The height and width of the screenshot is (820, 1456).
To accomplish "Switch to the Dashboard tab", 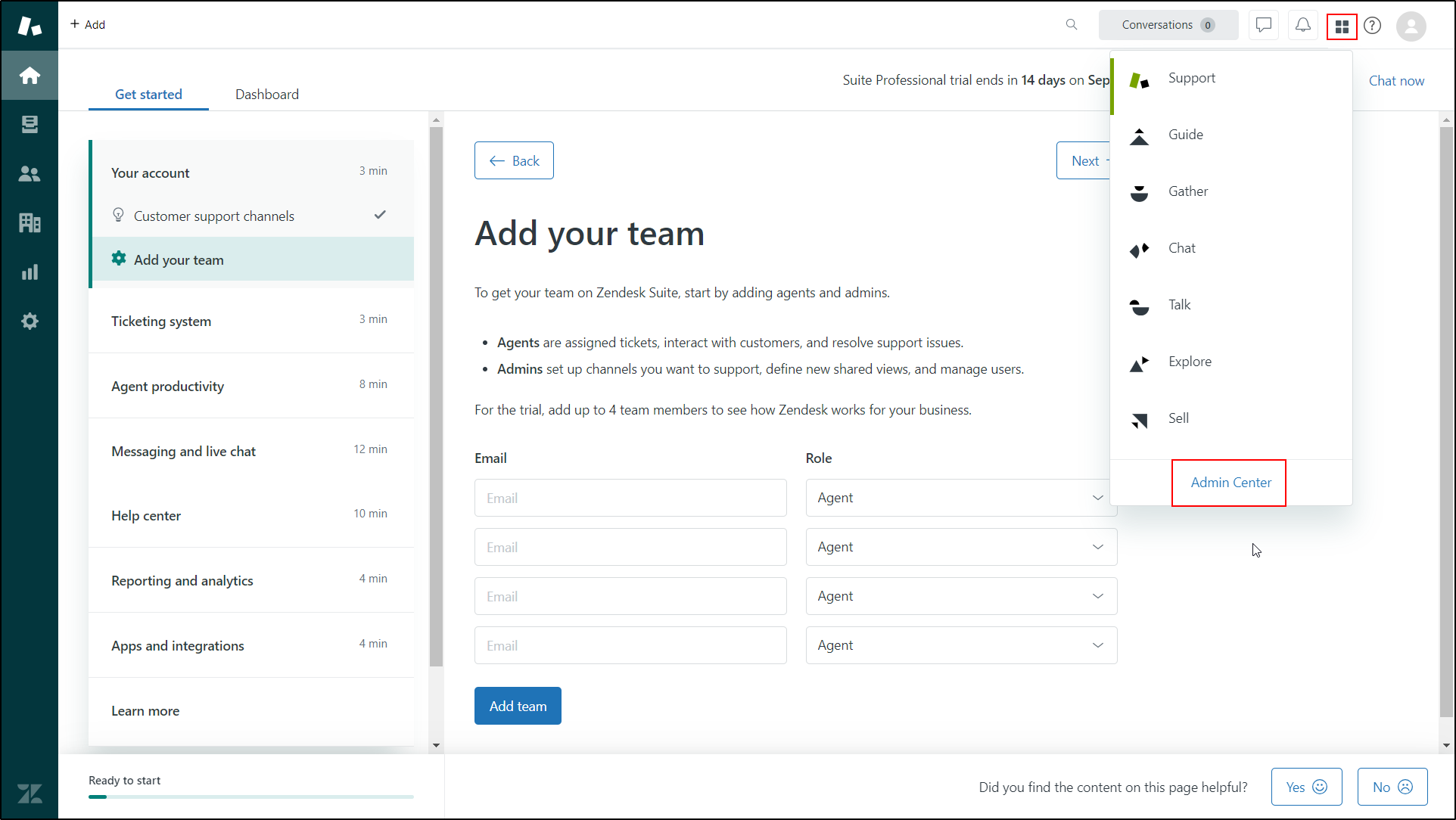I will pos(266,94).
